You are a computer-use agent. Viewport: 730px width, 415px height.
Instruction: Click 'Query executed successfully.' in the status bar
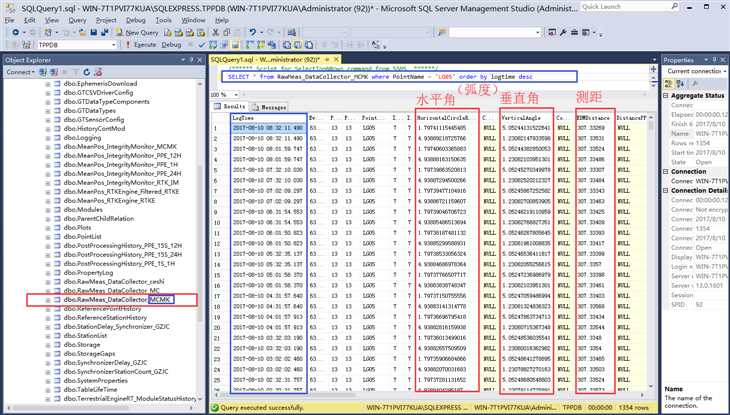262,408
